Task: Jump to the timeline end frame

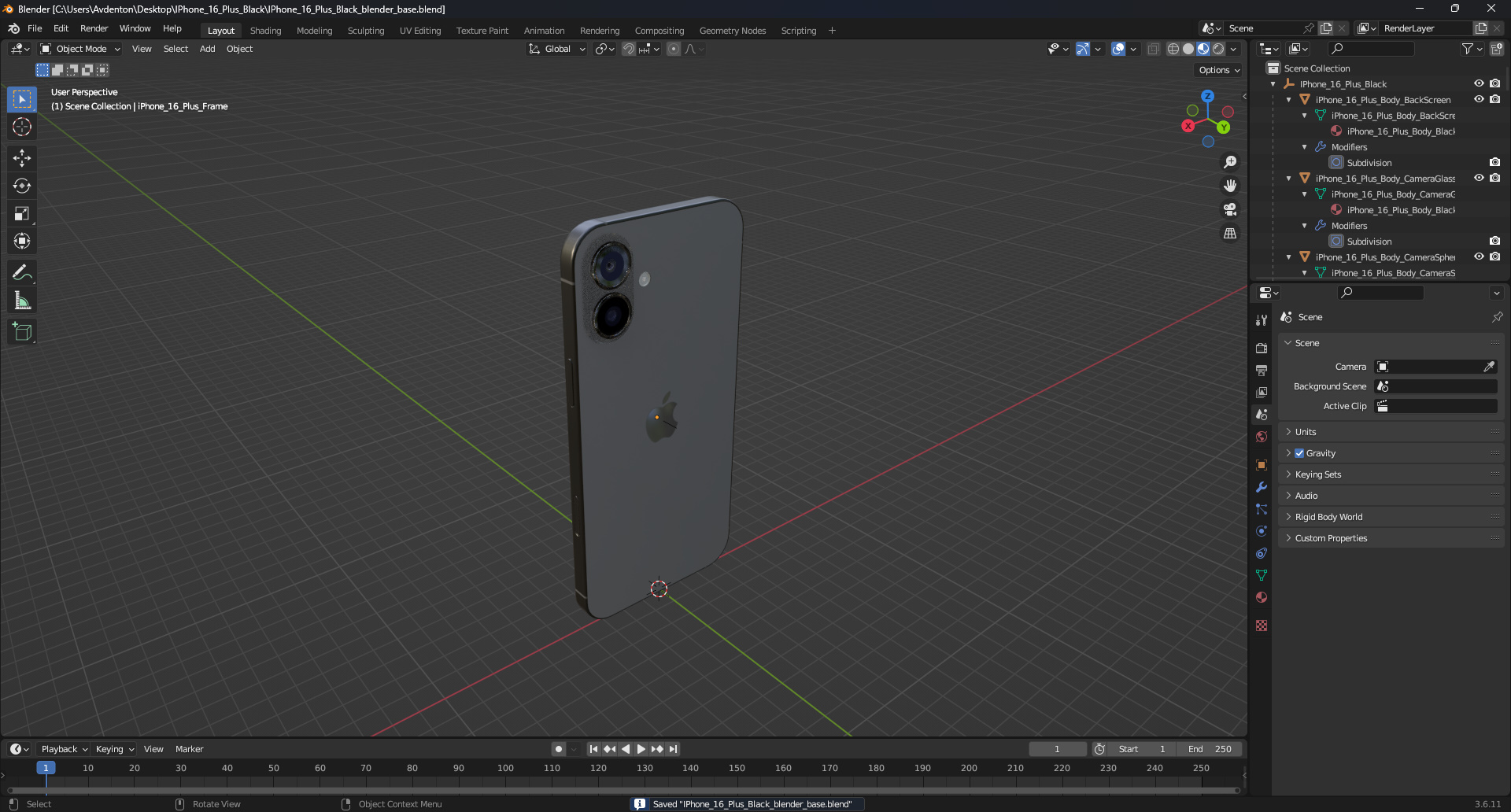Action: 673,749
